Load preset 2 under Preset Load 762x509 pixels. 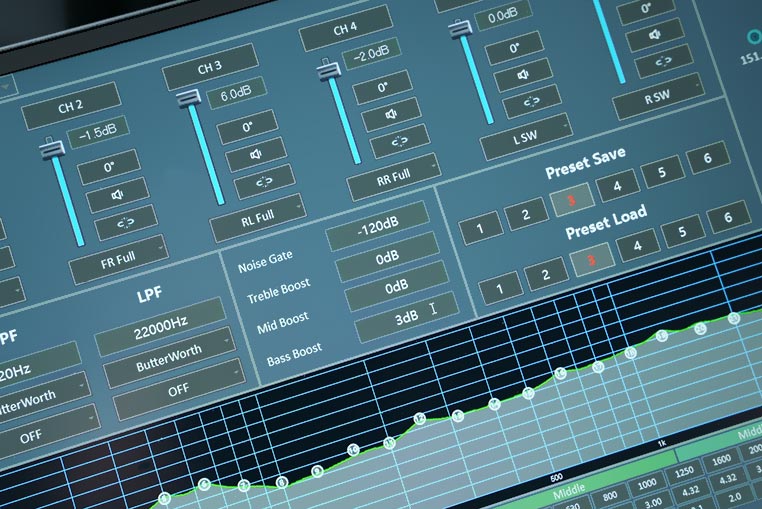click(546, 275)
